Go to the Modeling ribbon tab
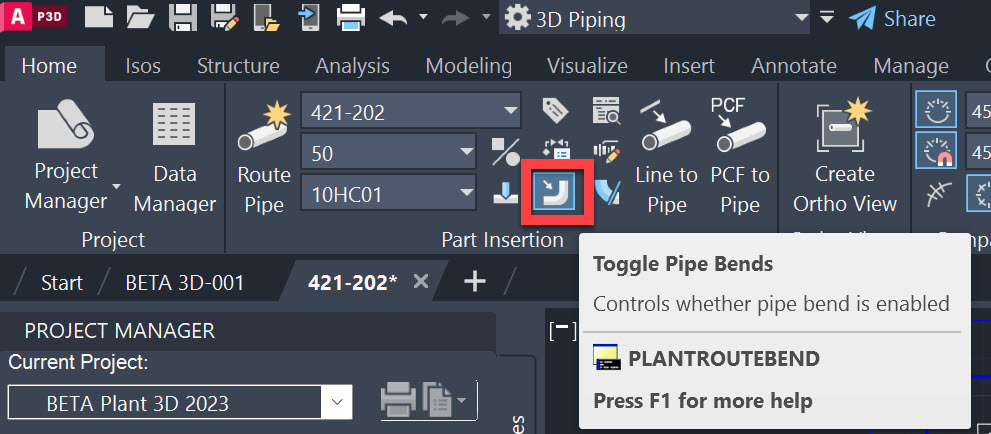 point(469,66)
